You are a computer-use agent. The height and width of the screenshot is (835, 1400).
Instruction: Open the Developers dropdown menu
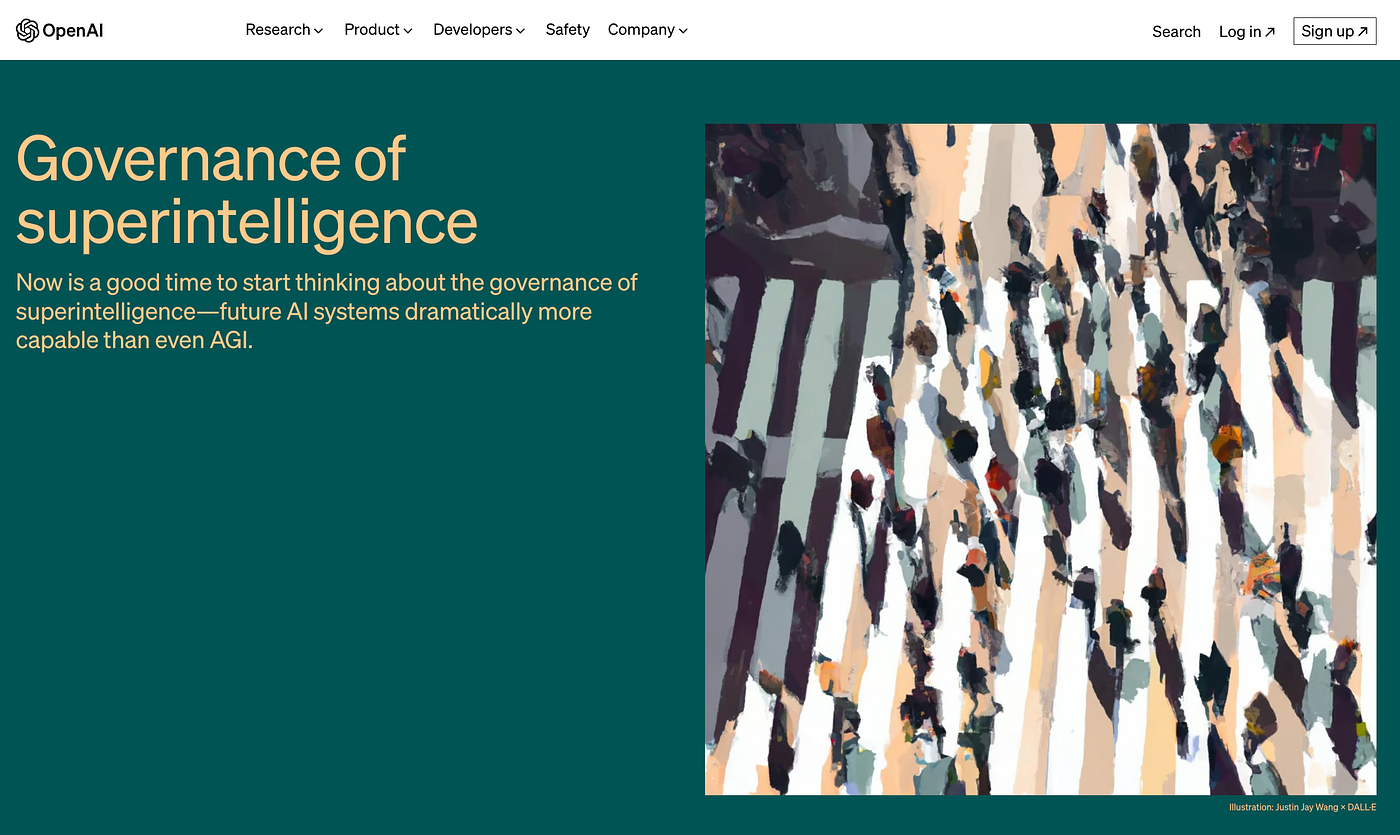click(479, 30)
